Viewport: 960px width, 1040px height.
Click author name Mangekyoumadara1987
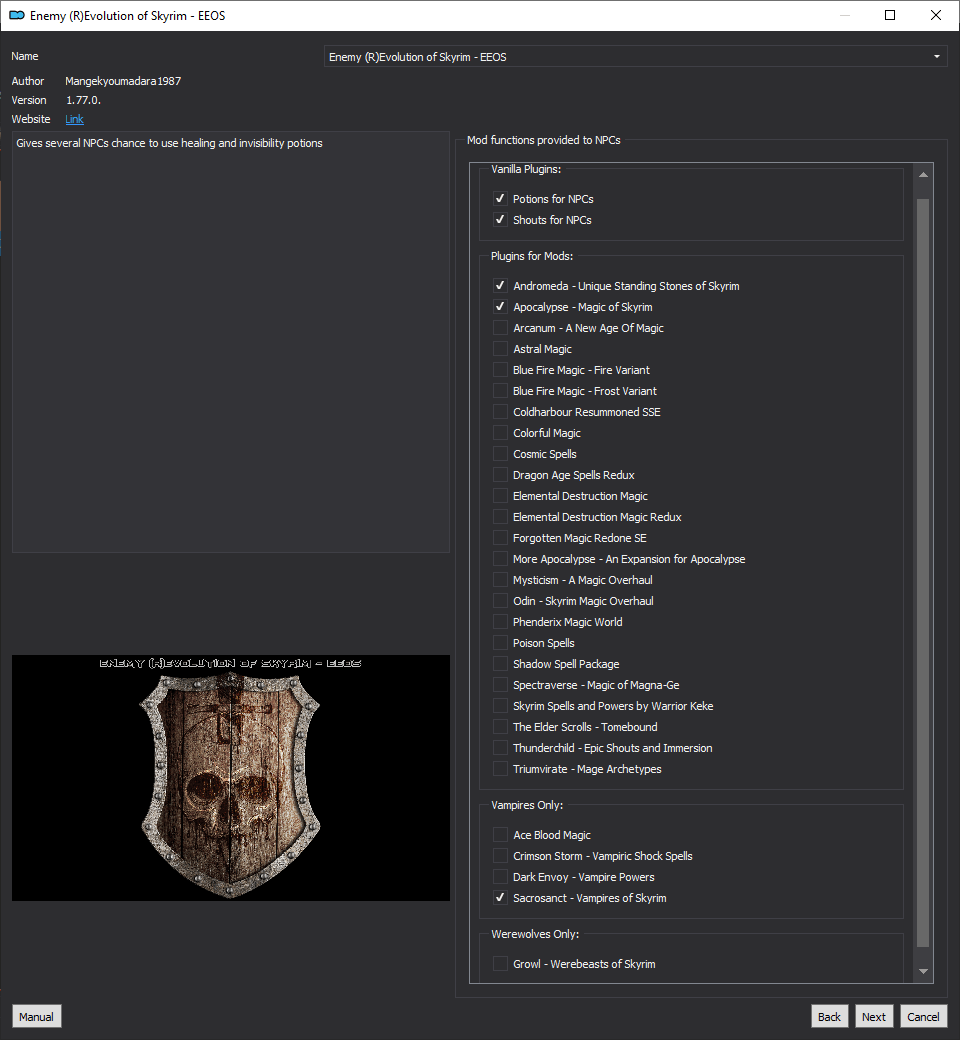click(123, 81)
